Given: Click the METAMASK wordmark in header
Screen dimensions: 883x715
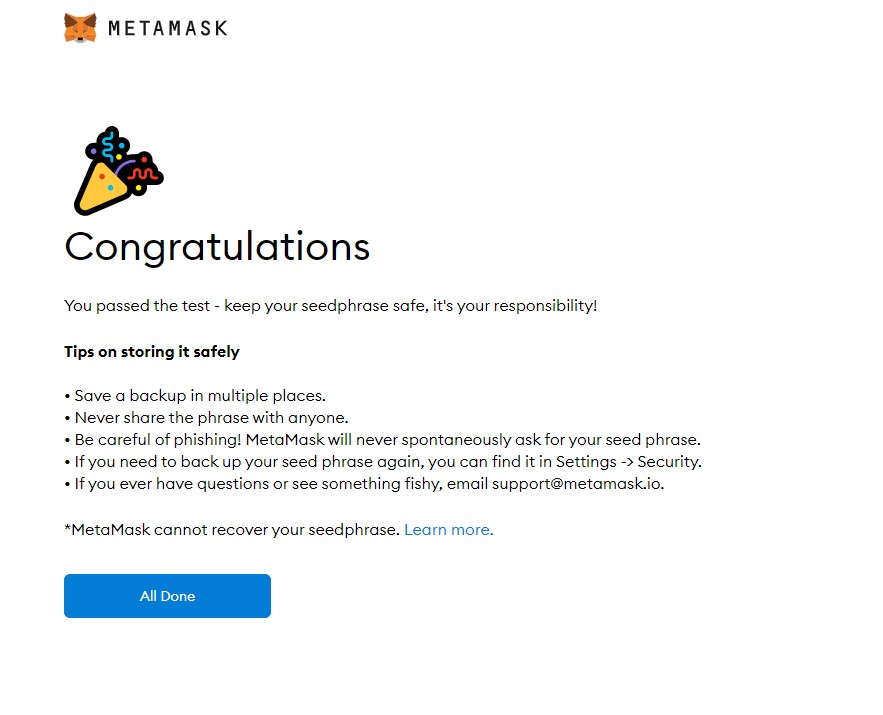Looking at the screenshot, I should (167, 28).
